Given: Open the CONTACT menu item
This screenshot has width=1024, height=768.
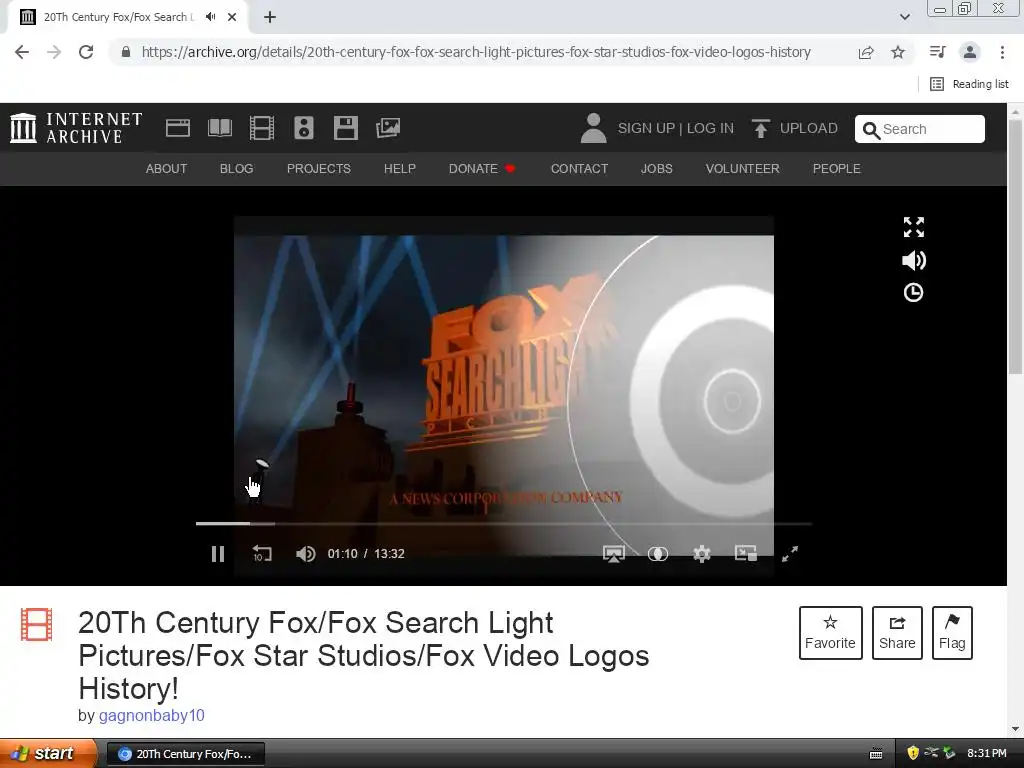Looking at the screenshot, I should (x=579, y=168).
